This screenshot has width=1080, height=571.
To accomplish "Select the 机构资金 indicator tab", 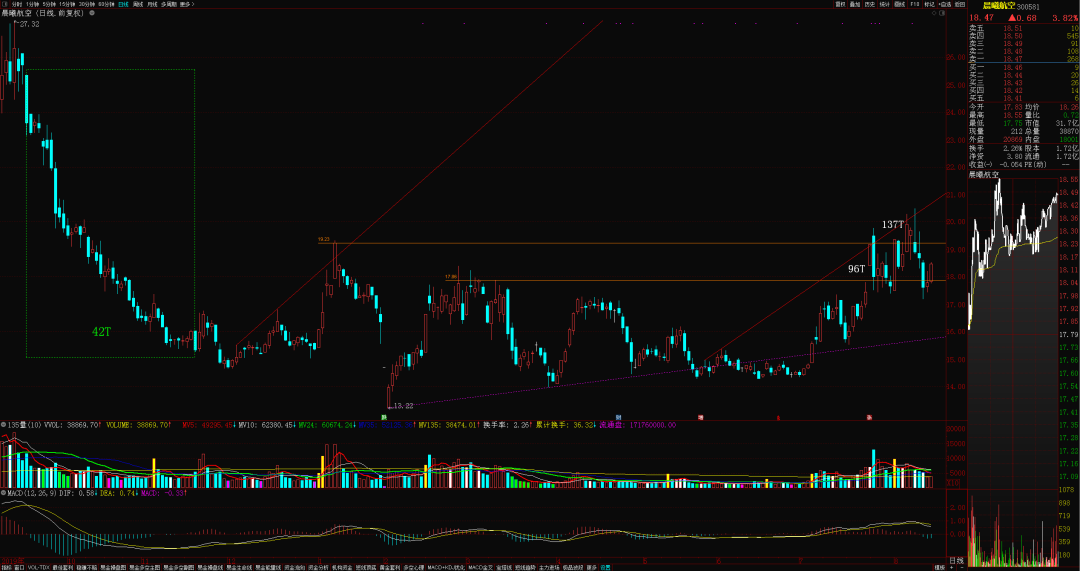I will pyautogui.click(x=342, y=568).
